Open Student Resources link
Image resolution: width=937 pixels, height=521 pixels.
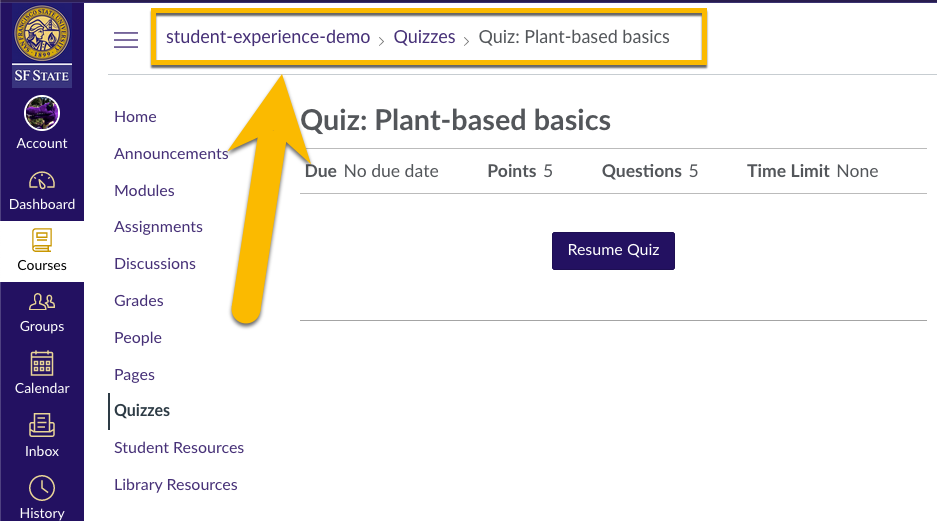179,448
